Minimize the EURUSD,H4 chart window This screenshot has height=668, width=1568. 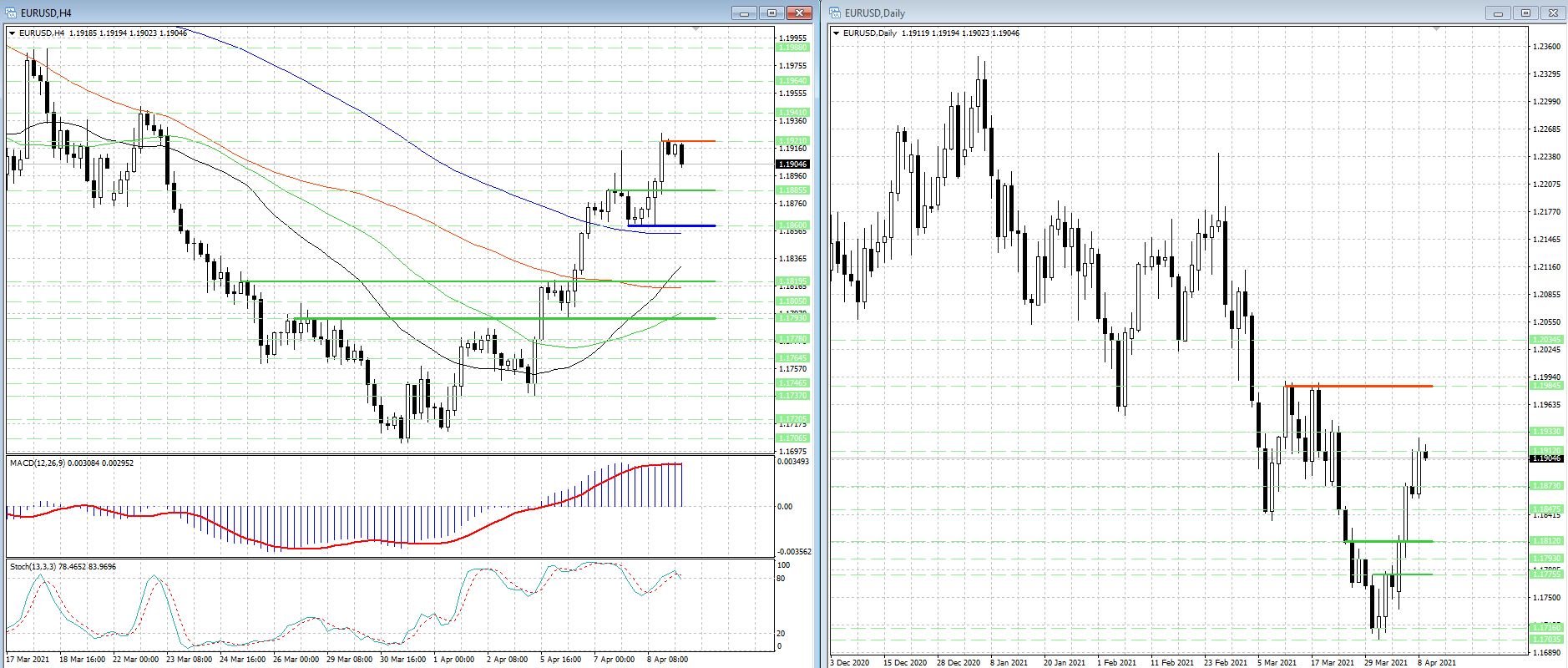pos(744,13)
